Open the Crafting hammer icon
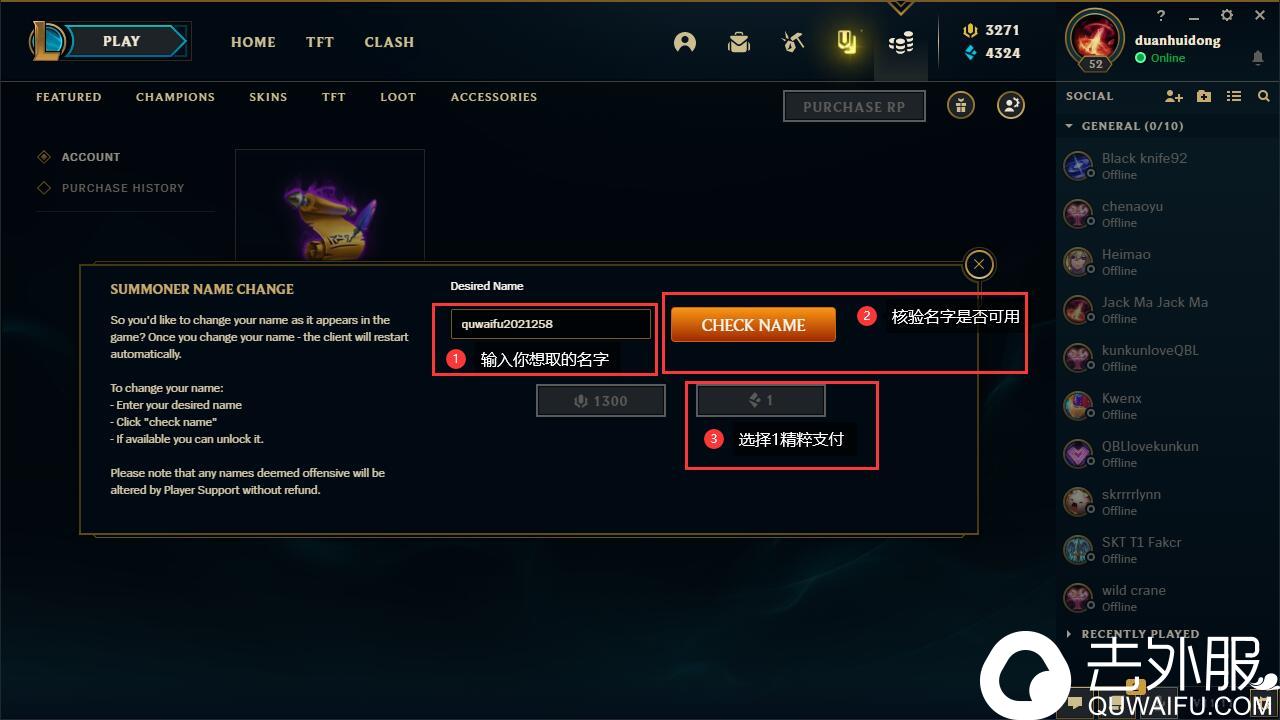Screen dimensions: 1280x720 click(793, 42)
